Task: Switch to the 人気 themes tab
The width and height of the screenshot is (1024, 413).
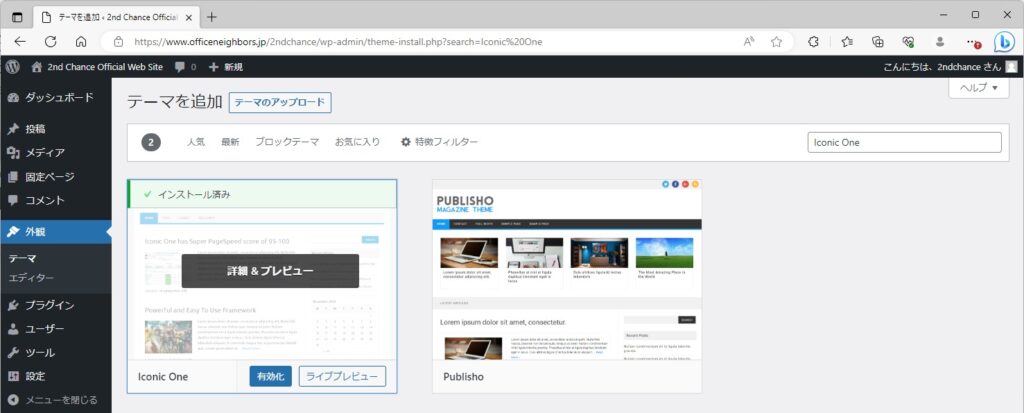Action: (x=195, y=142)
